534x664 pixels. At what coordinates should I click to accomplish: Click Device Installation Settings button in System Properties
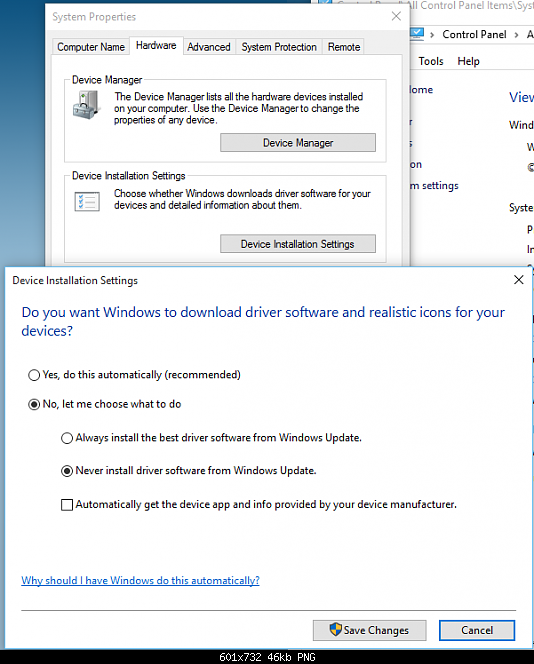[x=298, y=244]
